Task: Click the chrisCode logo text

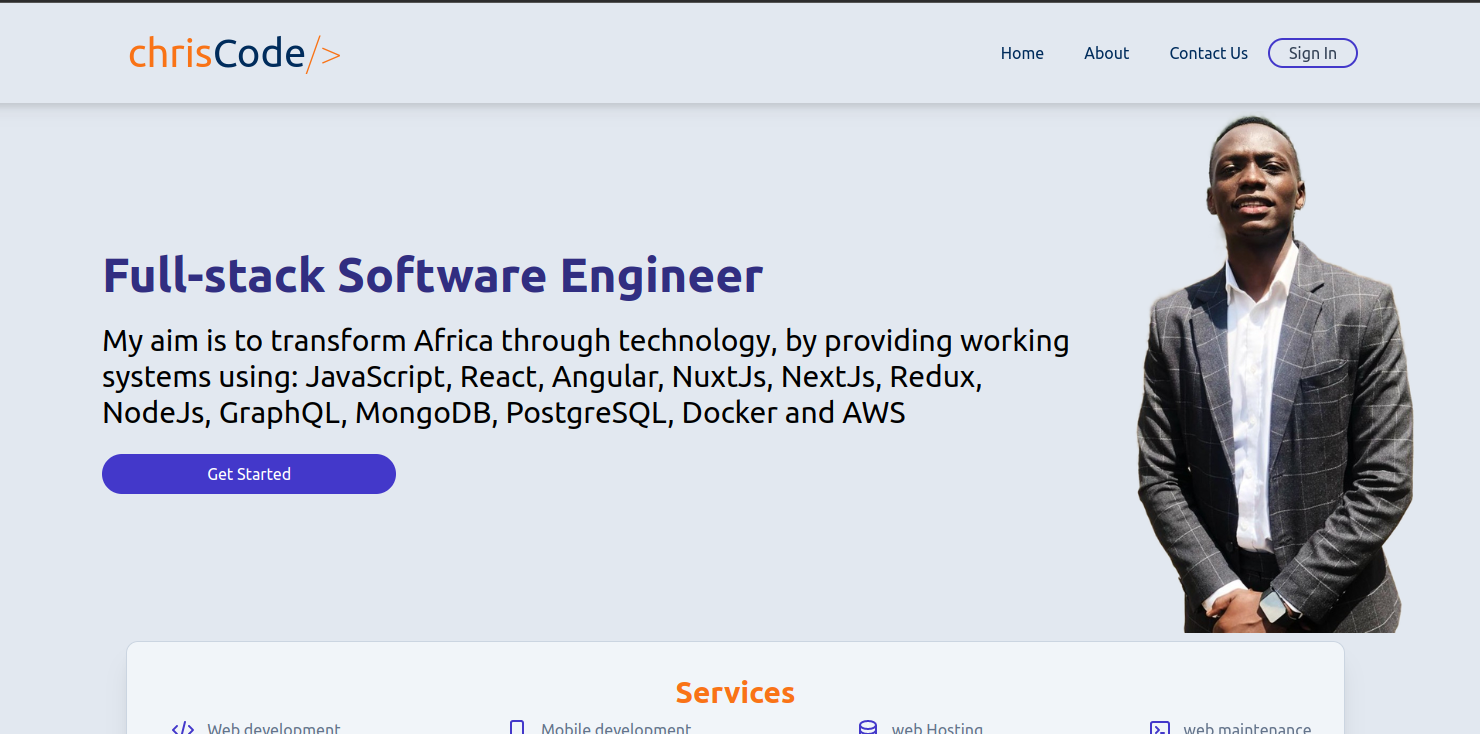Action: 217,54
